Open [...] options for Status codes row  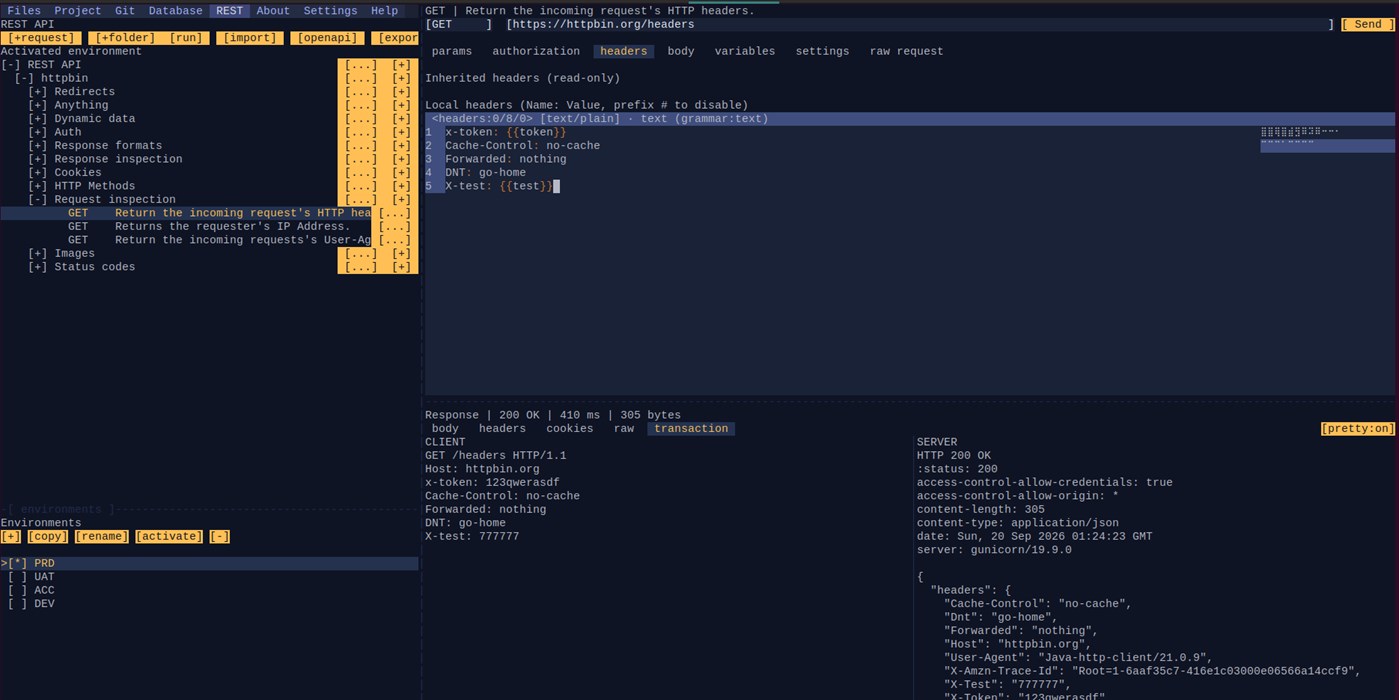361,267
